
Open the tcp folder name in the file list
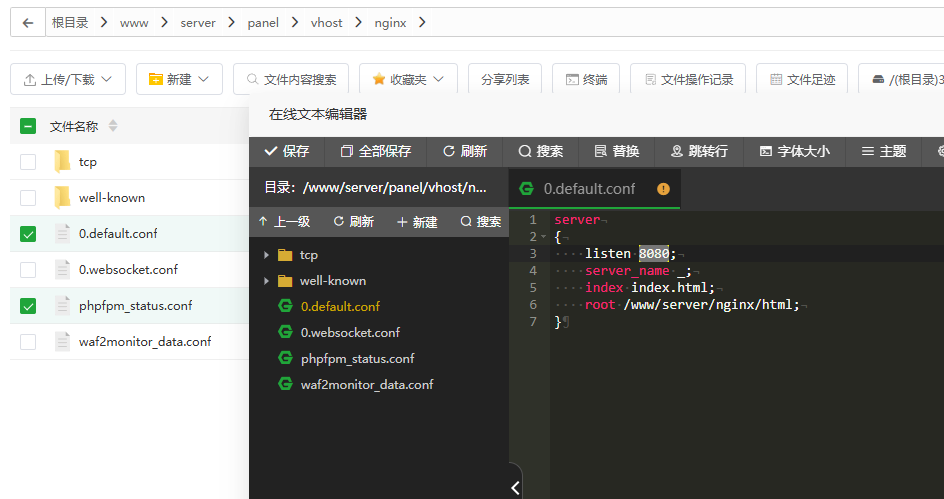88,162
